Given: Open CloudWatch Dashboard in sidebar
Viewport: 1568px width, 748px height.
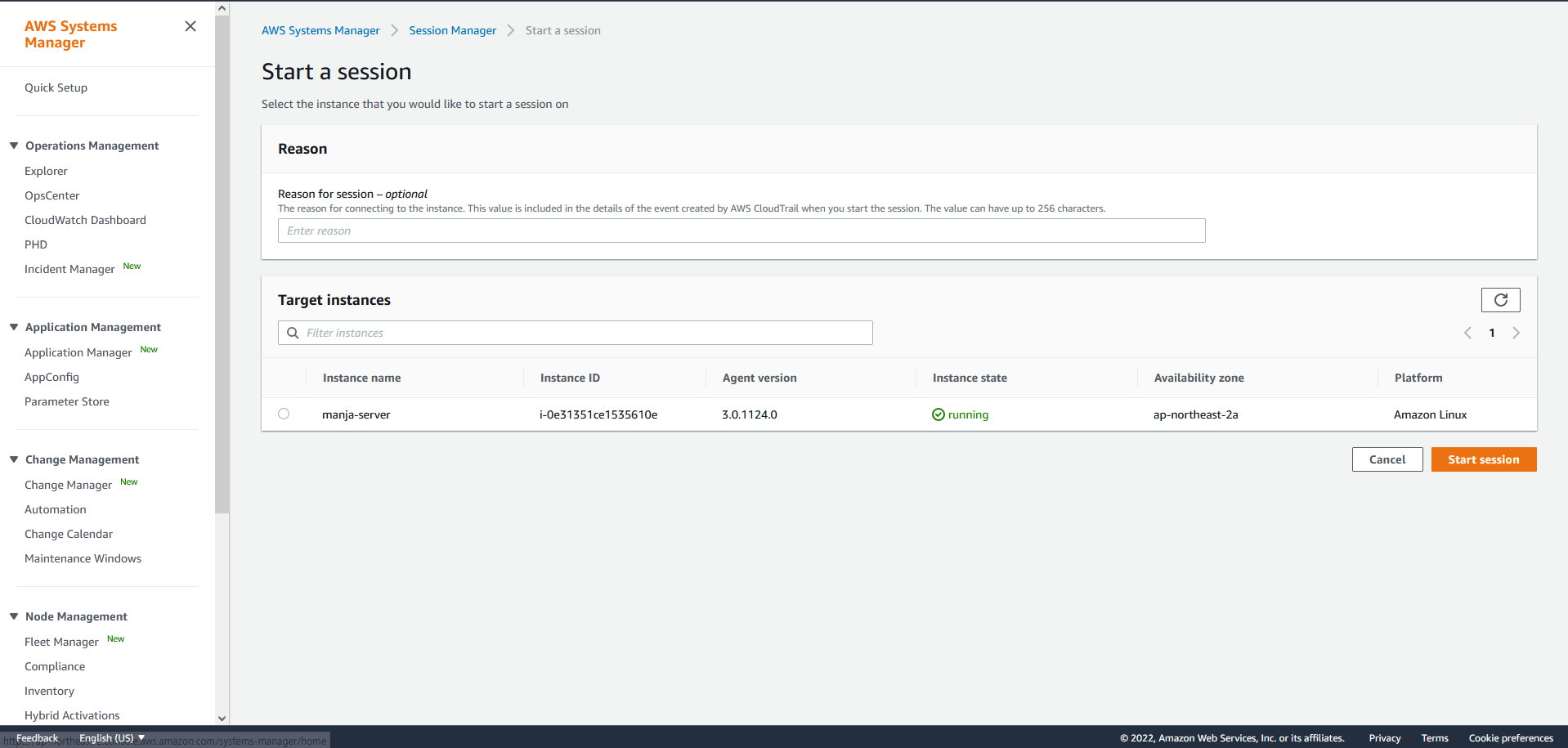Looking at the screenshot, I should coord(85,220).
